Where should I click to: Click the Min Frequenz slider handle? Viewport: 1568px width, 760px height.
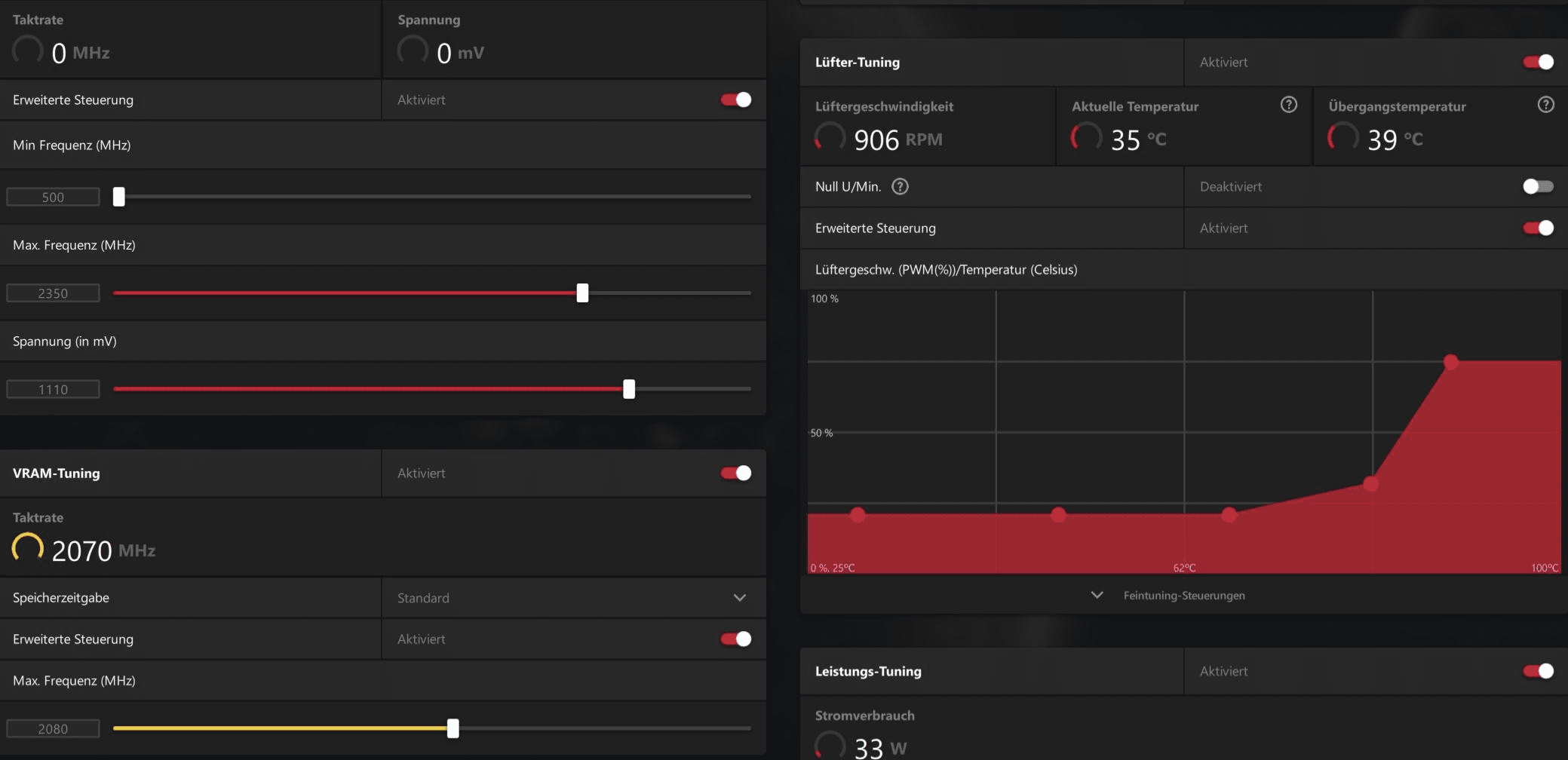pos(118,197)
